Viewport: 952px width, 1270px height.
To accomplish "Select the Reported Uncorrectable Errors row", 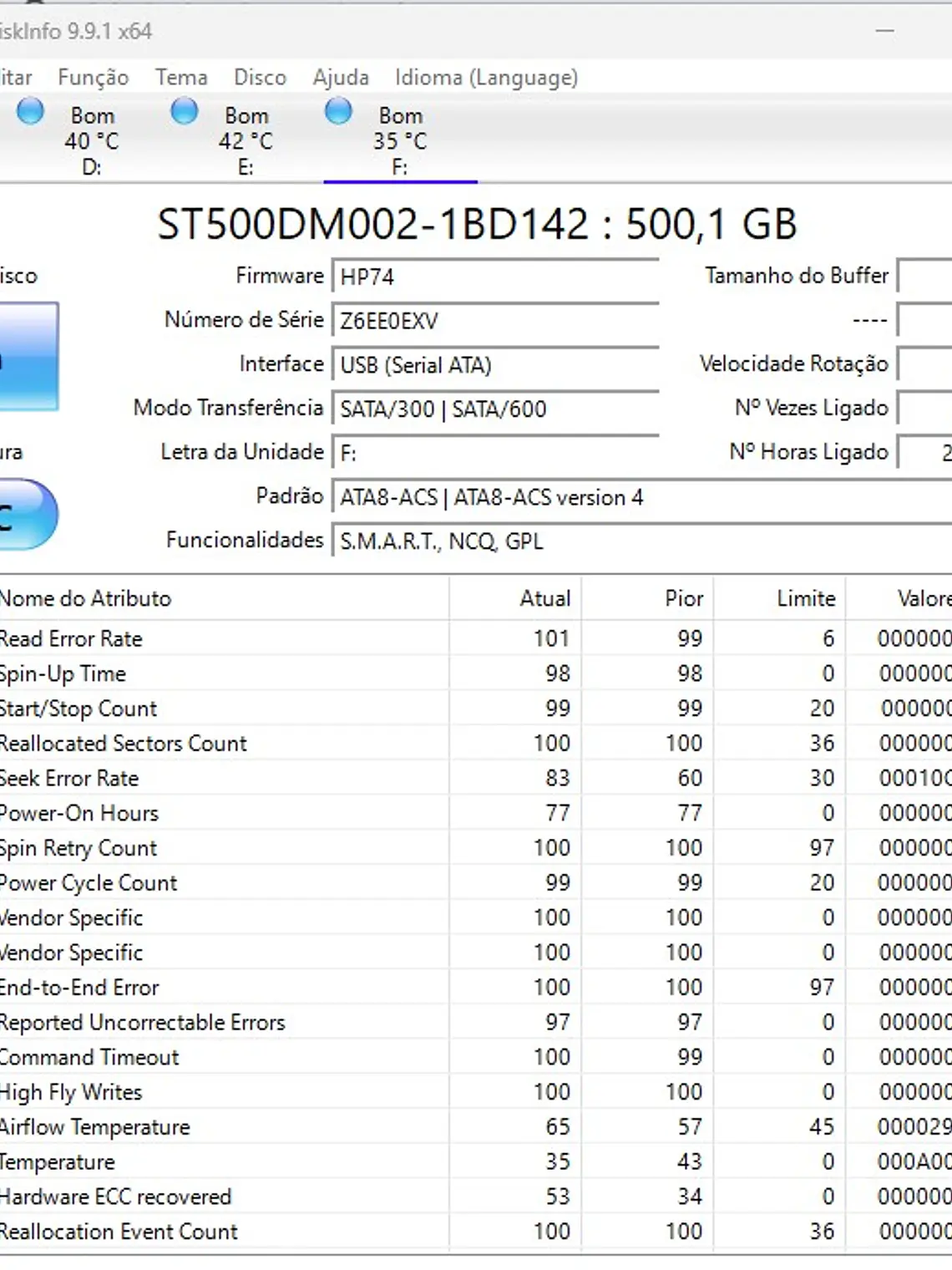I will click(x=476, y=1023).
